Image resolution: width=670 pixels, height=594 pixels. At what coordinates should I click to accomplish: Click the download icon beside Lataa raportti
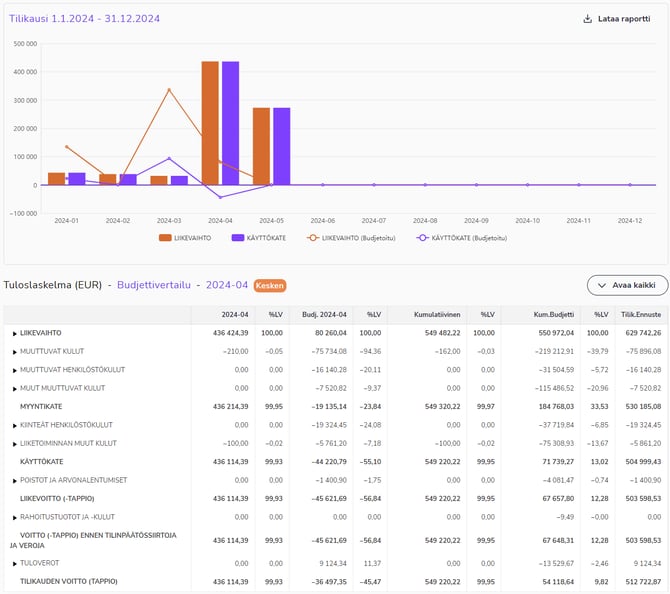tap(587, 19)
